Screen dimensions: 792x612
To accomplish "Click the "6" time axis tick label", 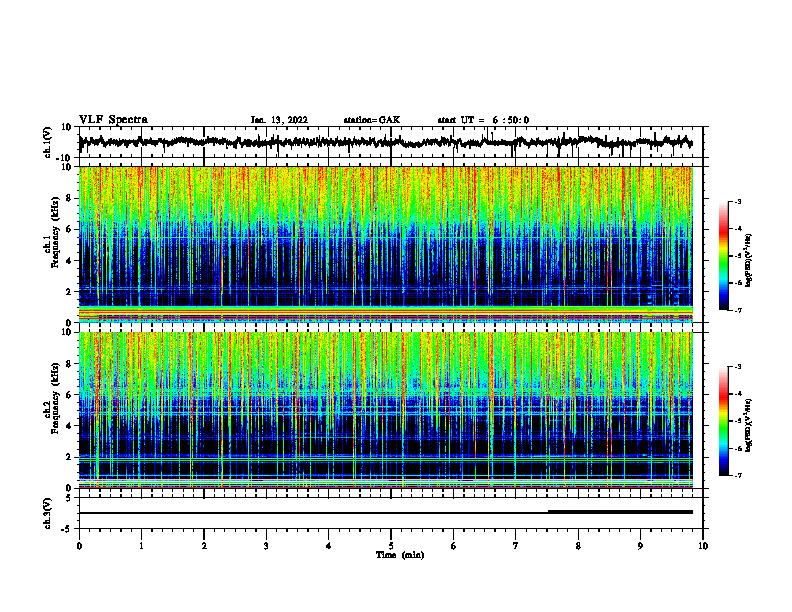I will (x=454, y=546).
